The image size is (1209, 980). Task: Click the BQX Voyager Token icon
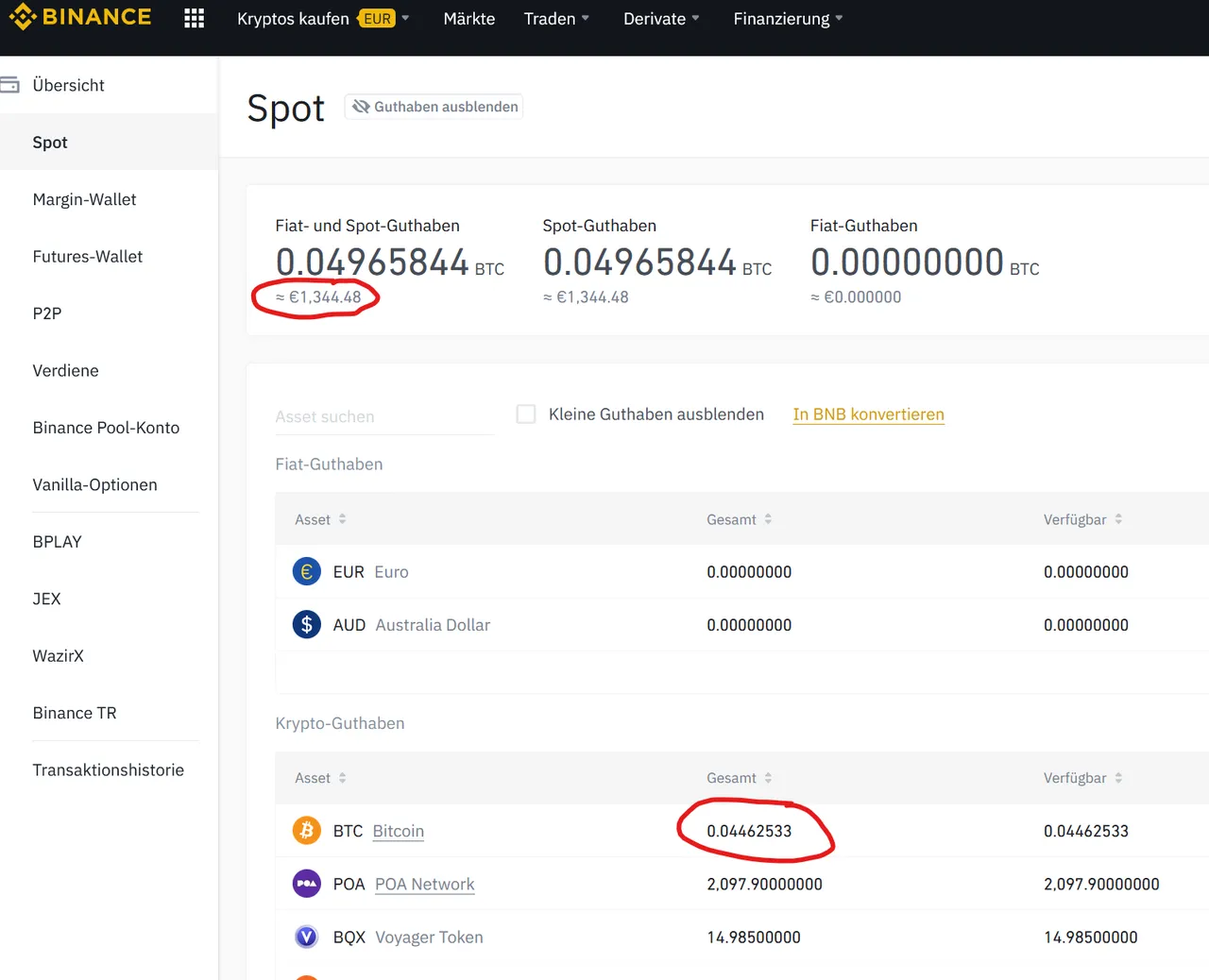pos(306,937)
